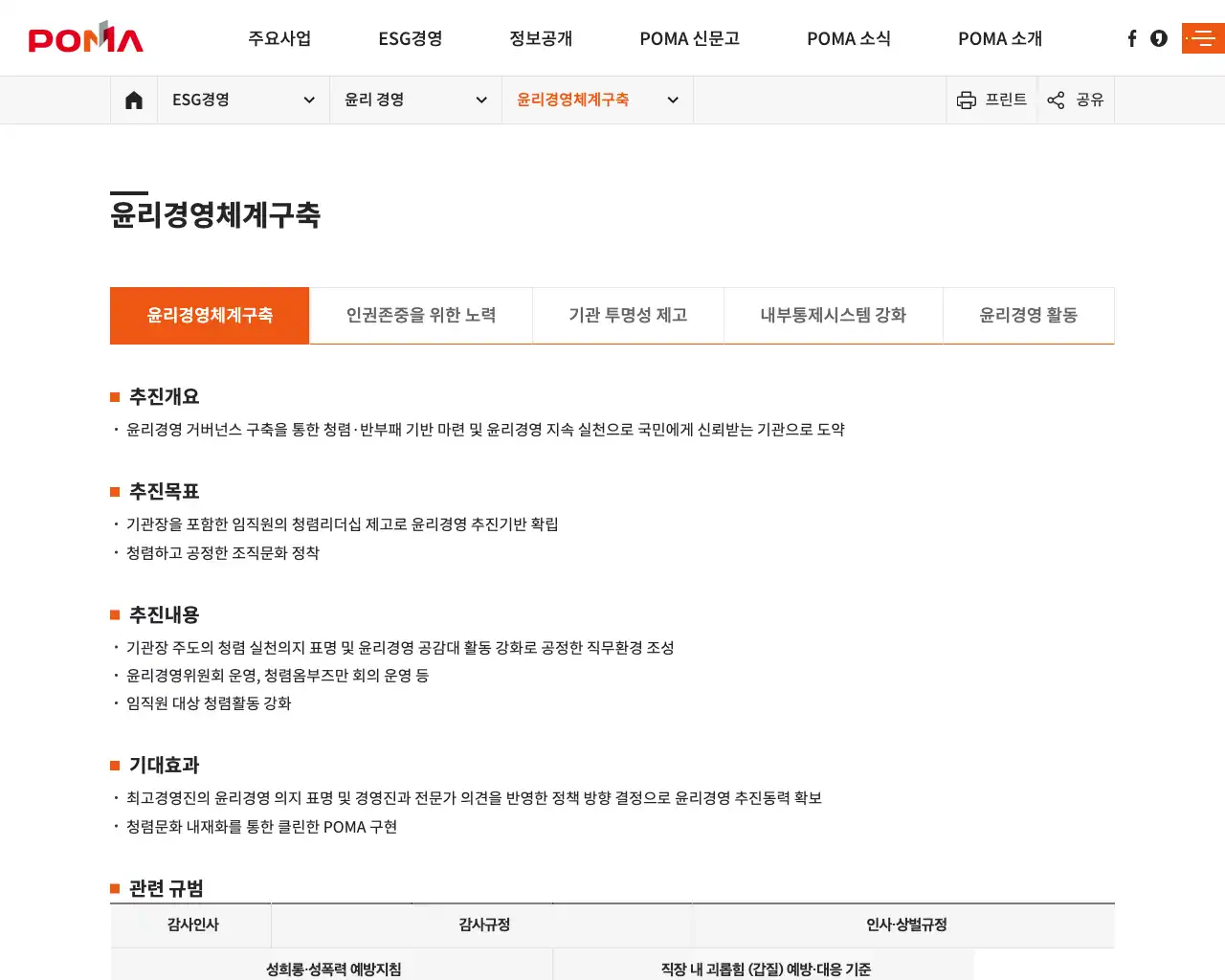Open the ESG경영 top menu
1225x980 pixels.
(411, 38)
